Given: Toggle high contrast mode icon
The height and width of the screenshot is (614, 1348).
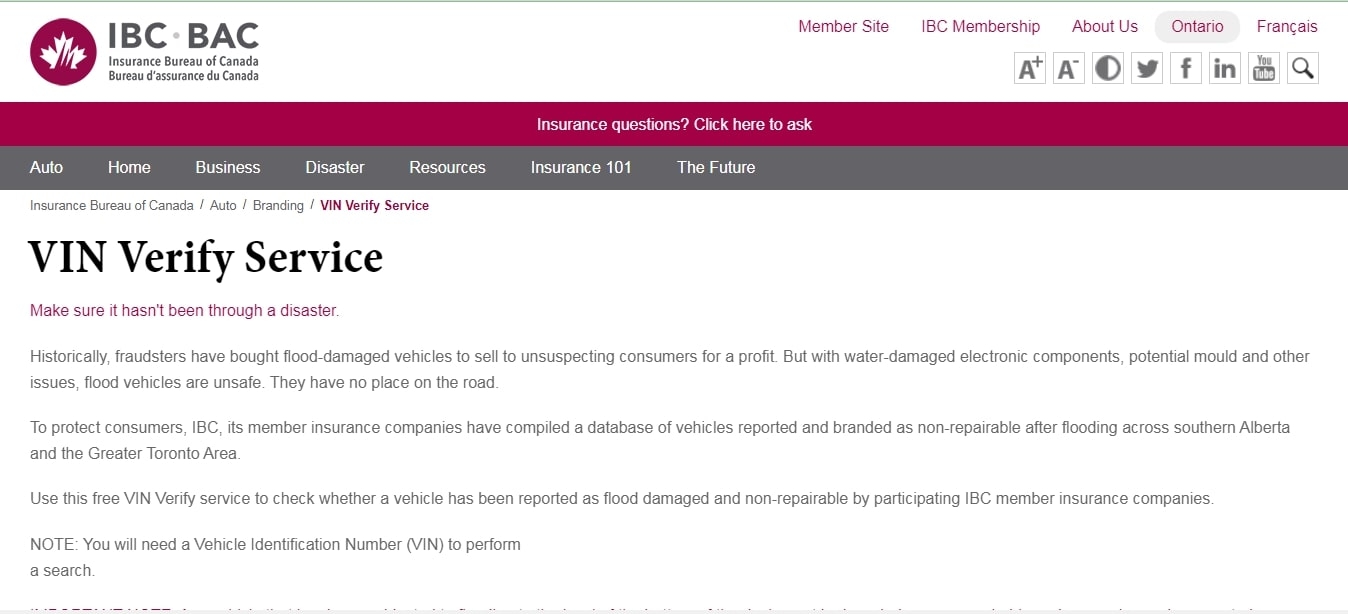Looking at the screenshot, I should pos(1108,68).
